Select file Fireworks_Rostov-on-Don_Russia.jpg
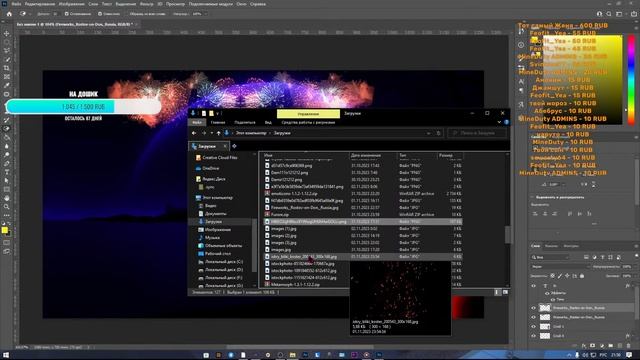640x360 pixels. [x=304, y=207]
